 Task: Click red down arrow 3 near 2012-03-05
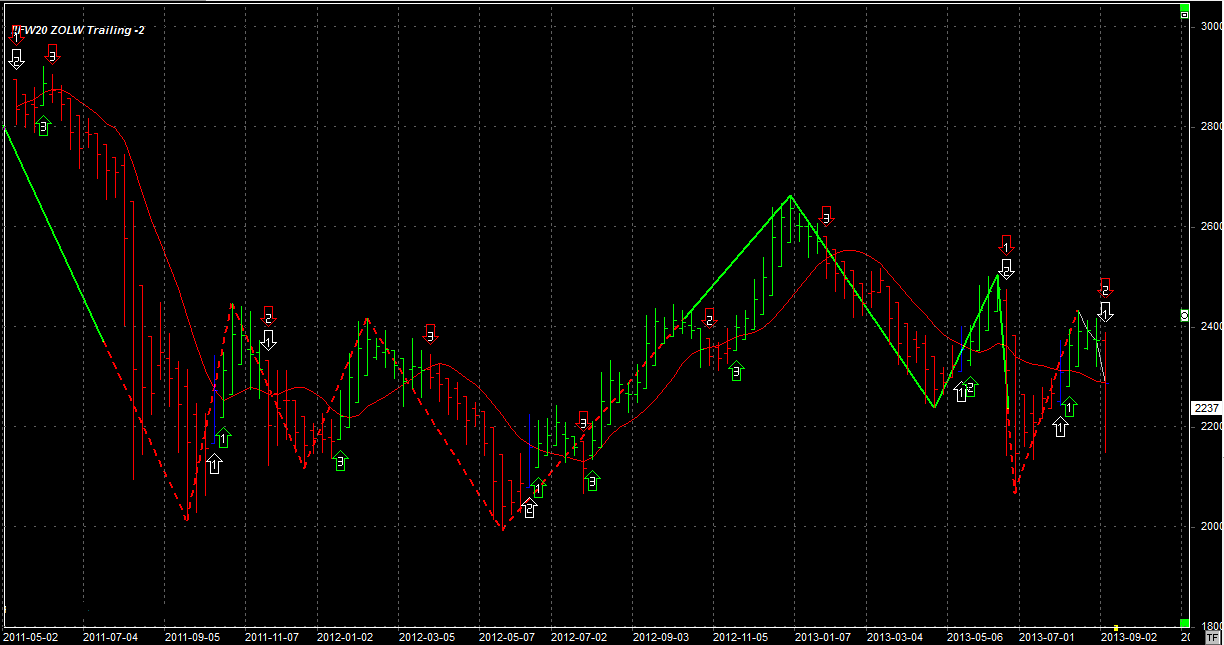(430, 334)
